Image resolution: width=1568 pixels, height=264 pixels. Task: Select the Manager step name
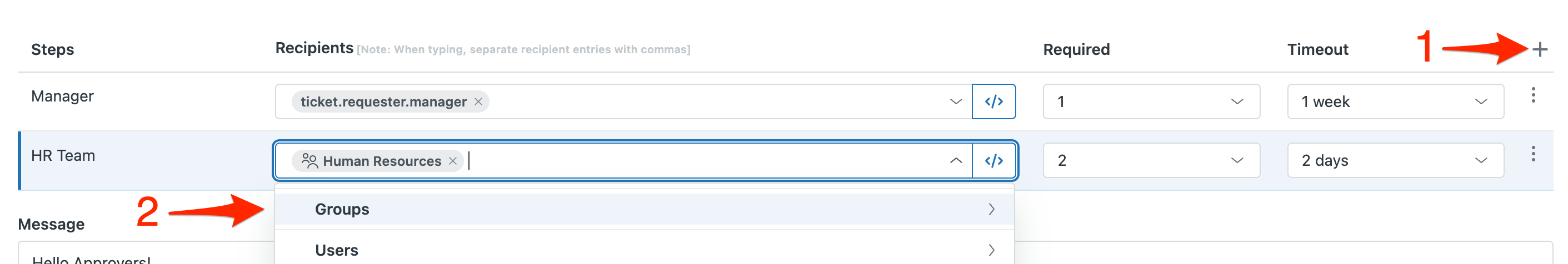point(62,97)
